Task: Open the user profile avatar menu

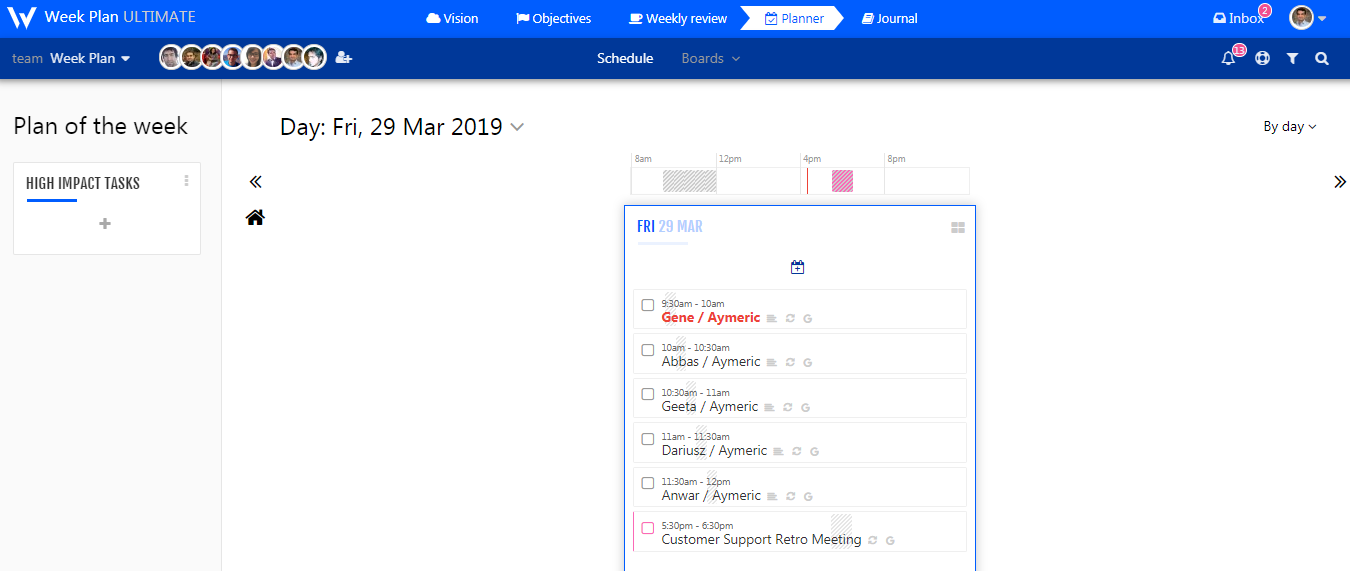Action: pyautogui.click(x=1308, y=18)
